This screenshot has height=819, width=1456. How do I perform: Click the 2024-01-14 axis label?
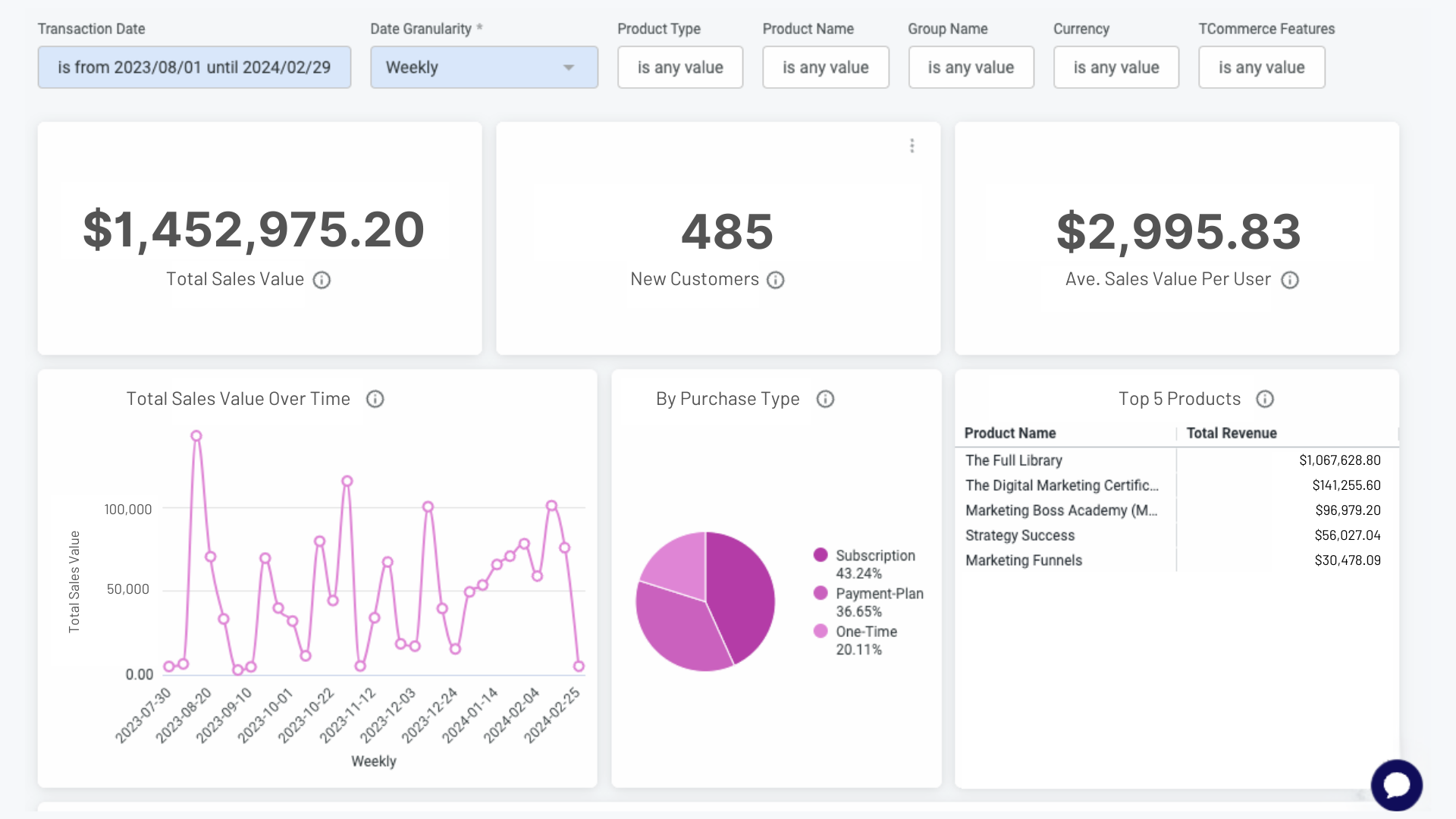[x=469, y=715]
